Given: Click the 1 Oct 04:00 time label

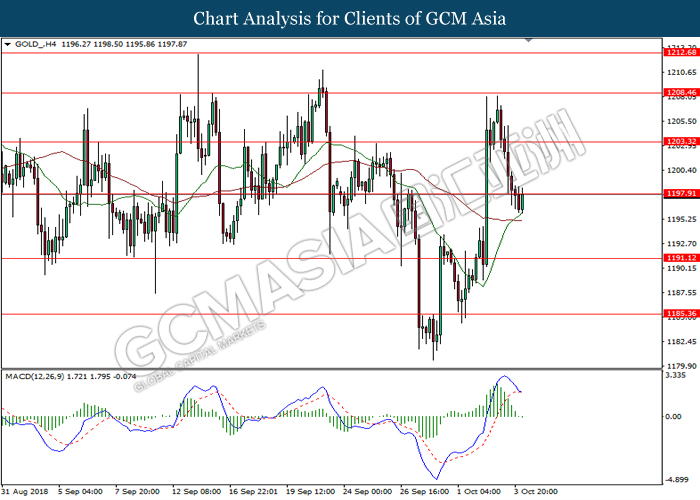Looking at the screenshot, I should (x=479, y=492).
